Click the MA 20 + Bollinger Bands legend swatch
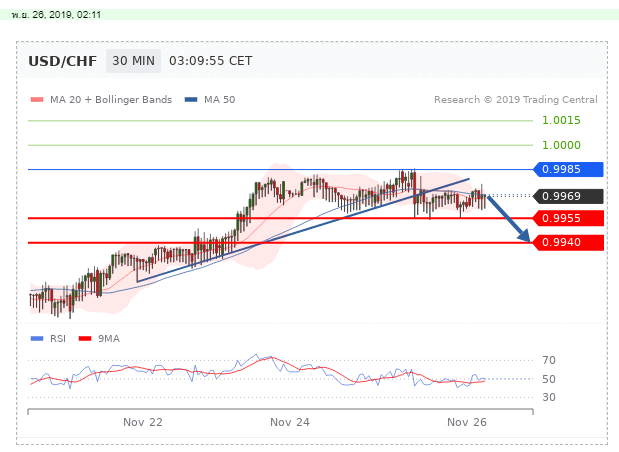 [37, 99]
